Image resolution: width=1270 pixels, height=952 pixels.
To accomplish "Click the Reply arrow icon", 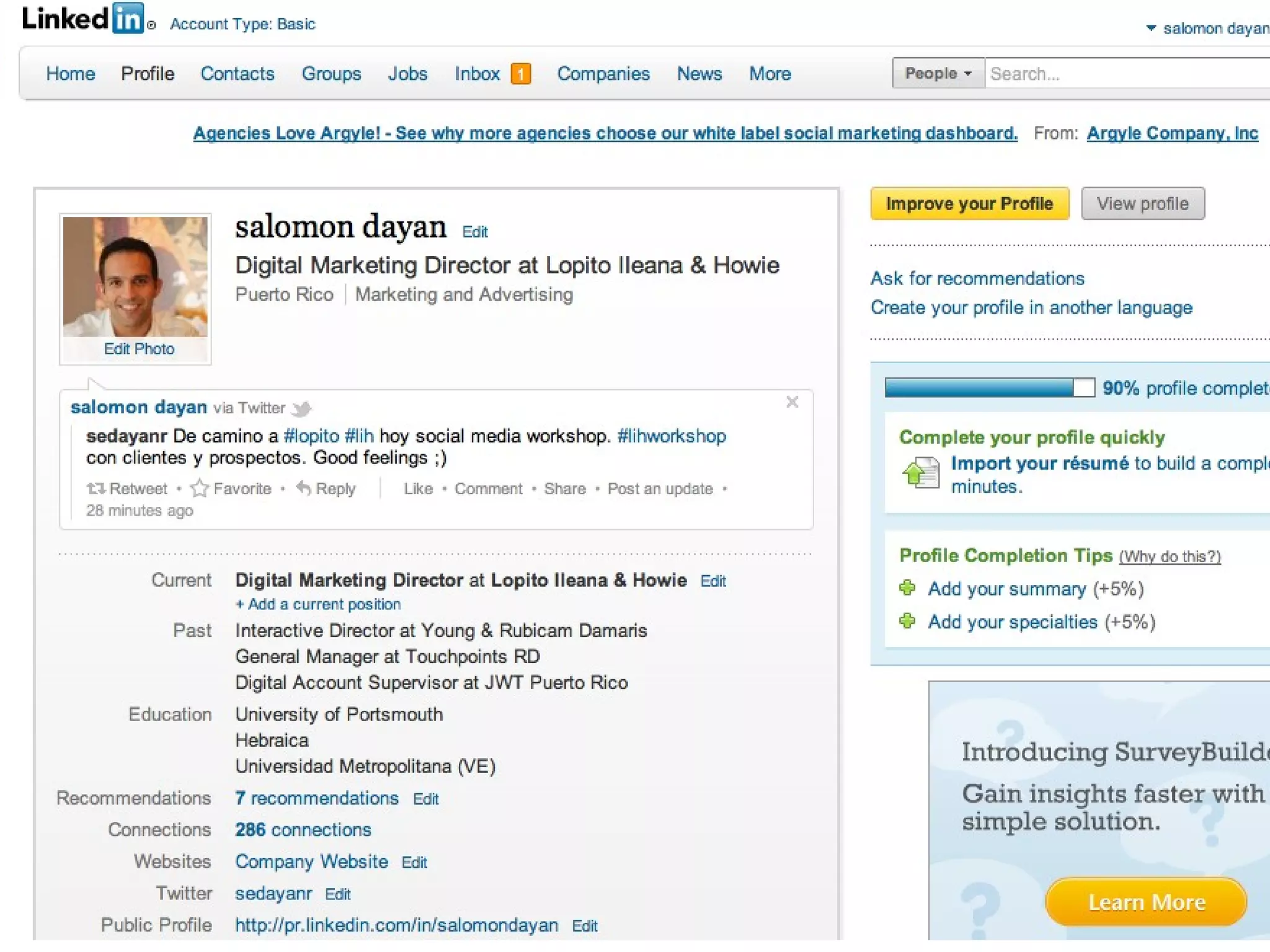I will (303, 488).
